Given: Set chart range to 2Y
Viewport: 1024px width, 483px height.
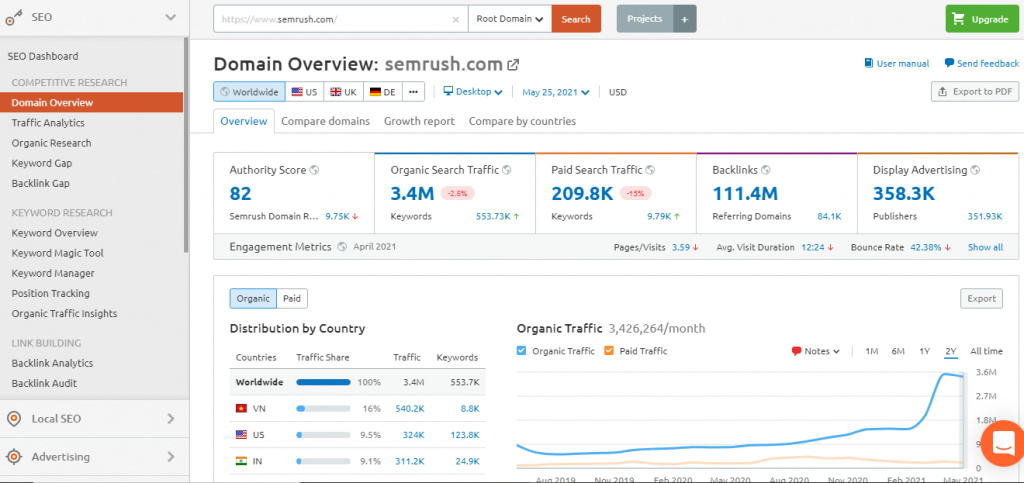Looking at the screenshot, I should click(950, 351).
